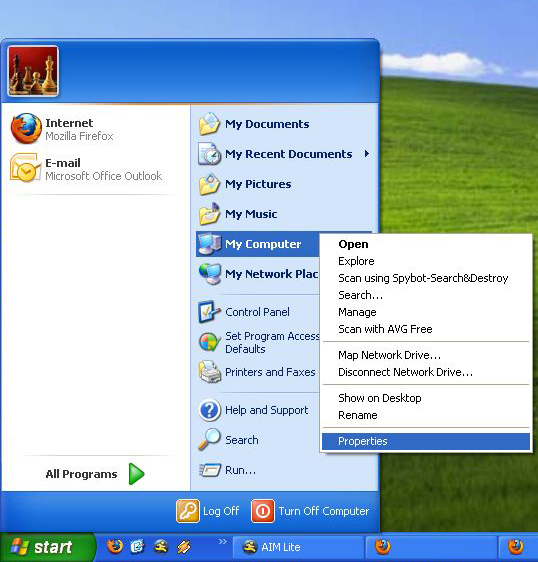Viewport: 538px width, 562px height.
Task: Click the Turn Off Computer button
Action: pos(310,511)
